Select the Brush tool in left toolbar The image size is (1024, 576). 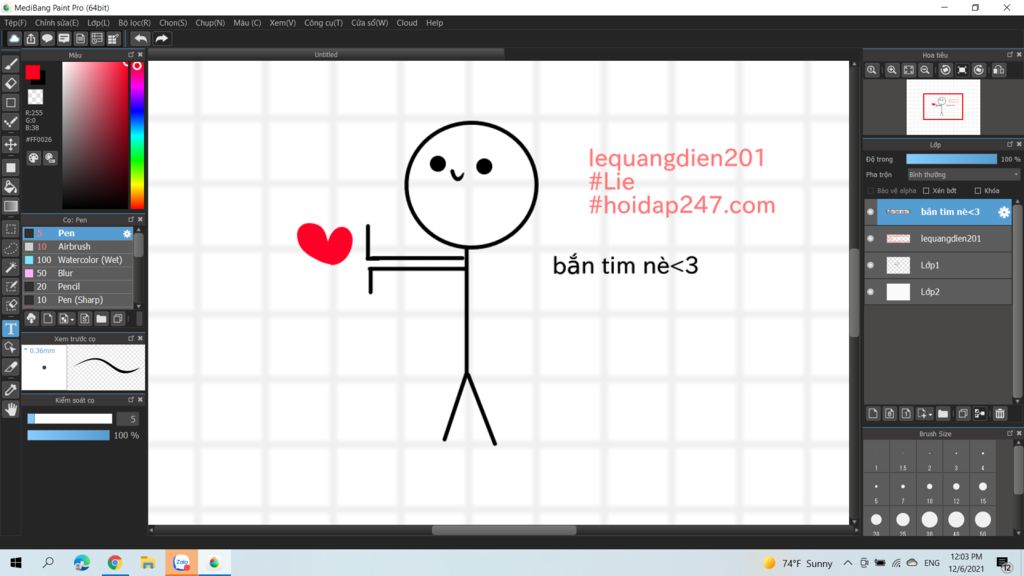(10, 64)
